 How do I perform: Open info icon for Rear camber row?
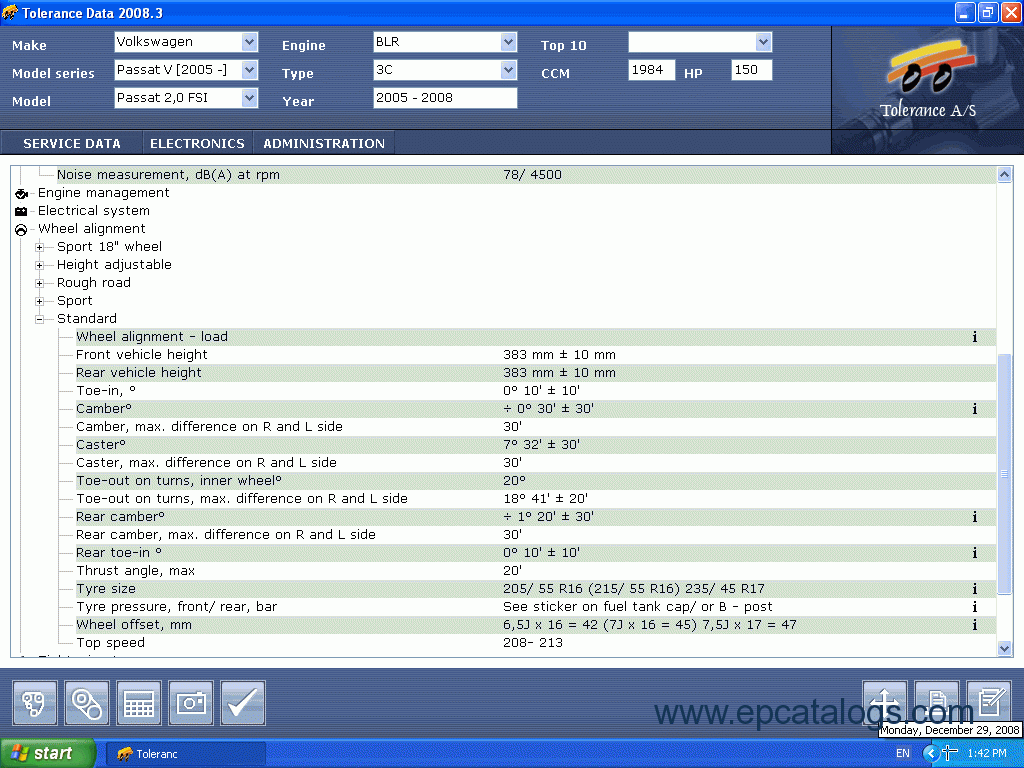coord(974,517)
